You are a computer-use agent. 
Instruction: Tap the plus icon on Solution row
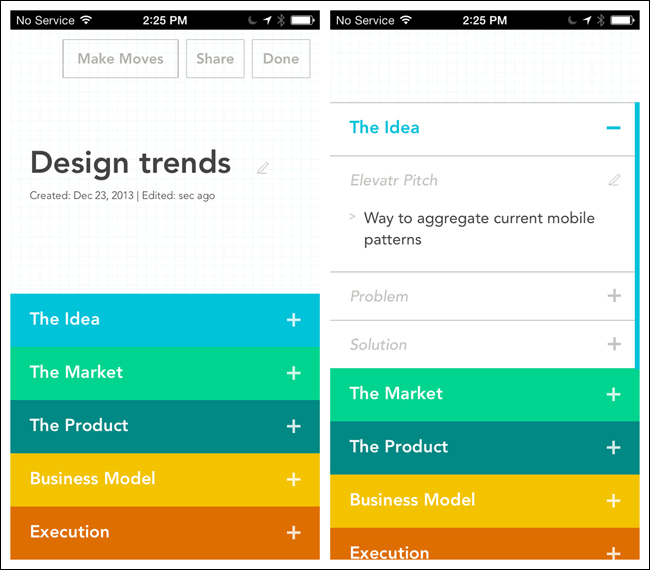tap(614, 344)
